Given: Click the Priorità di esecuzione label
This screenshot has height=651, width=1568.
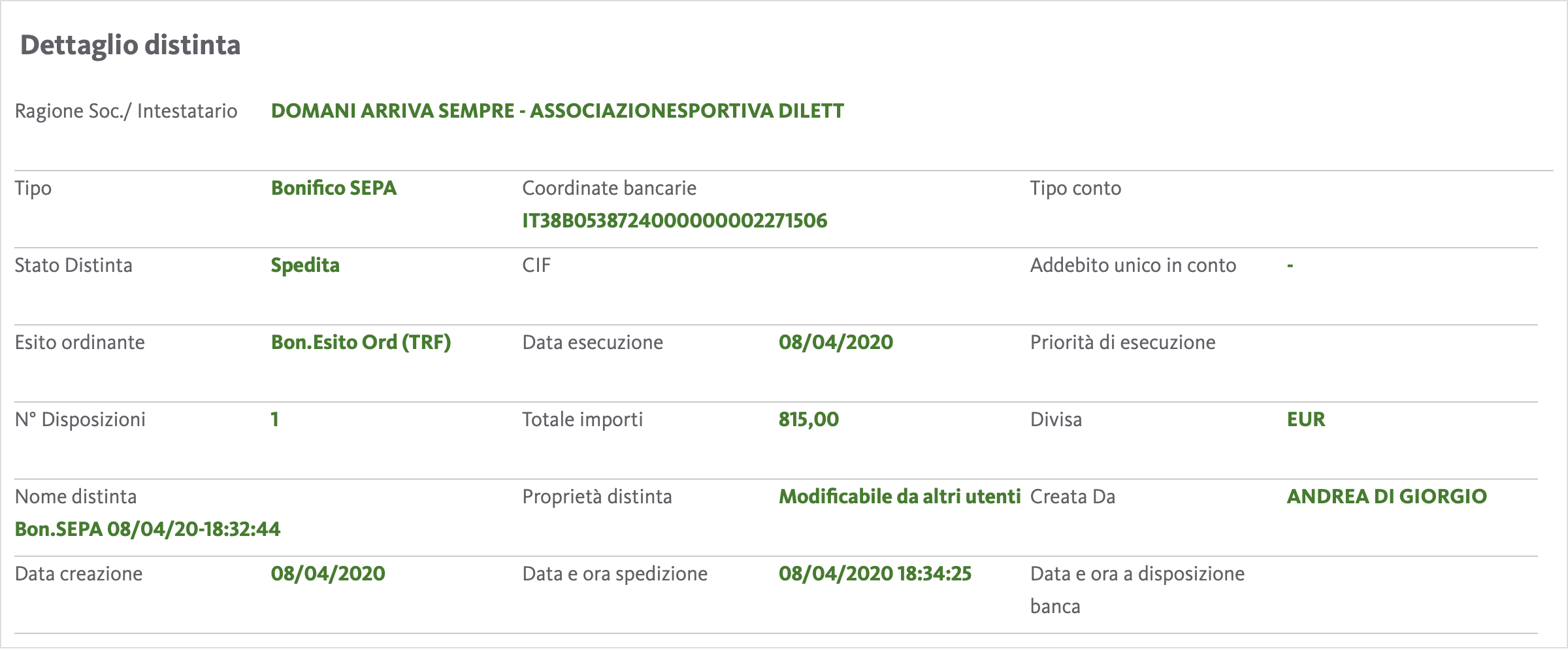Looking at the screenshot, I should (x=1122, y=342).
